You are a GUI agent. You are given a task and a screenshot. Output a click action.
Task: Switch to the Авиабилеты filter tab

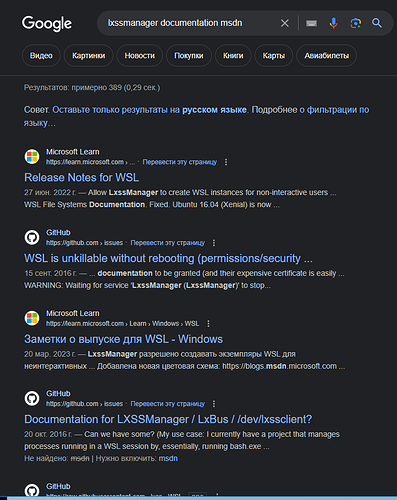[x=327, y=56]
